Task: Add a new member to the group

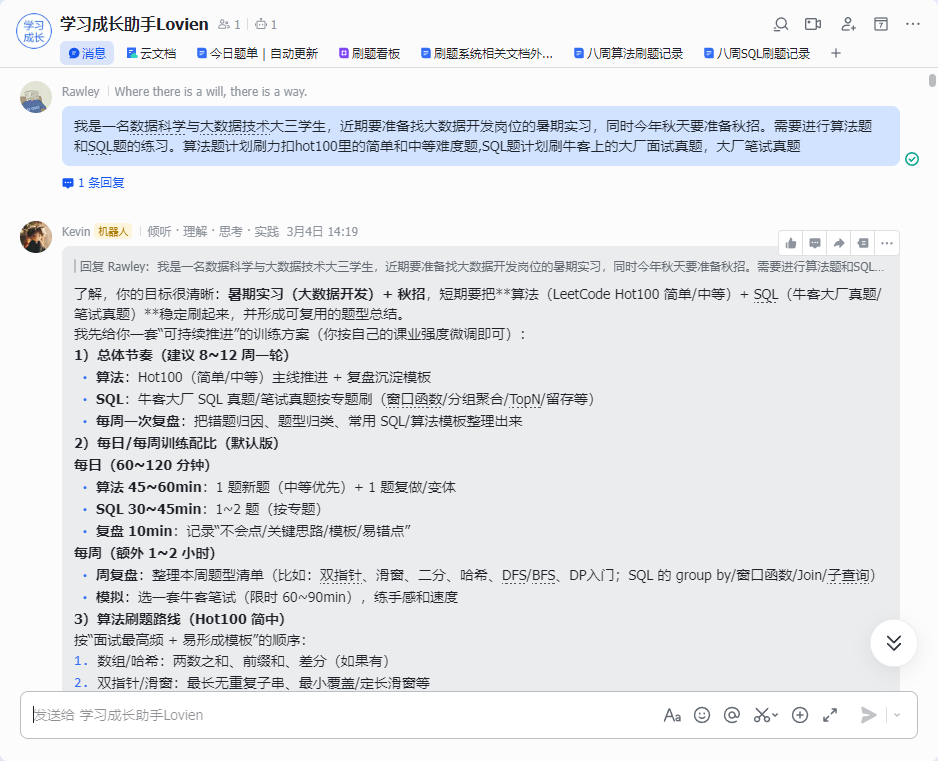Action: (848, 24)
